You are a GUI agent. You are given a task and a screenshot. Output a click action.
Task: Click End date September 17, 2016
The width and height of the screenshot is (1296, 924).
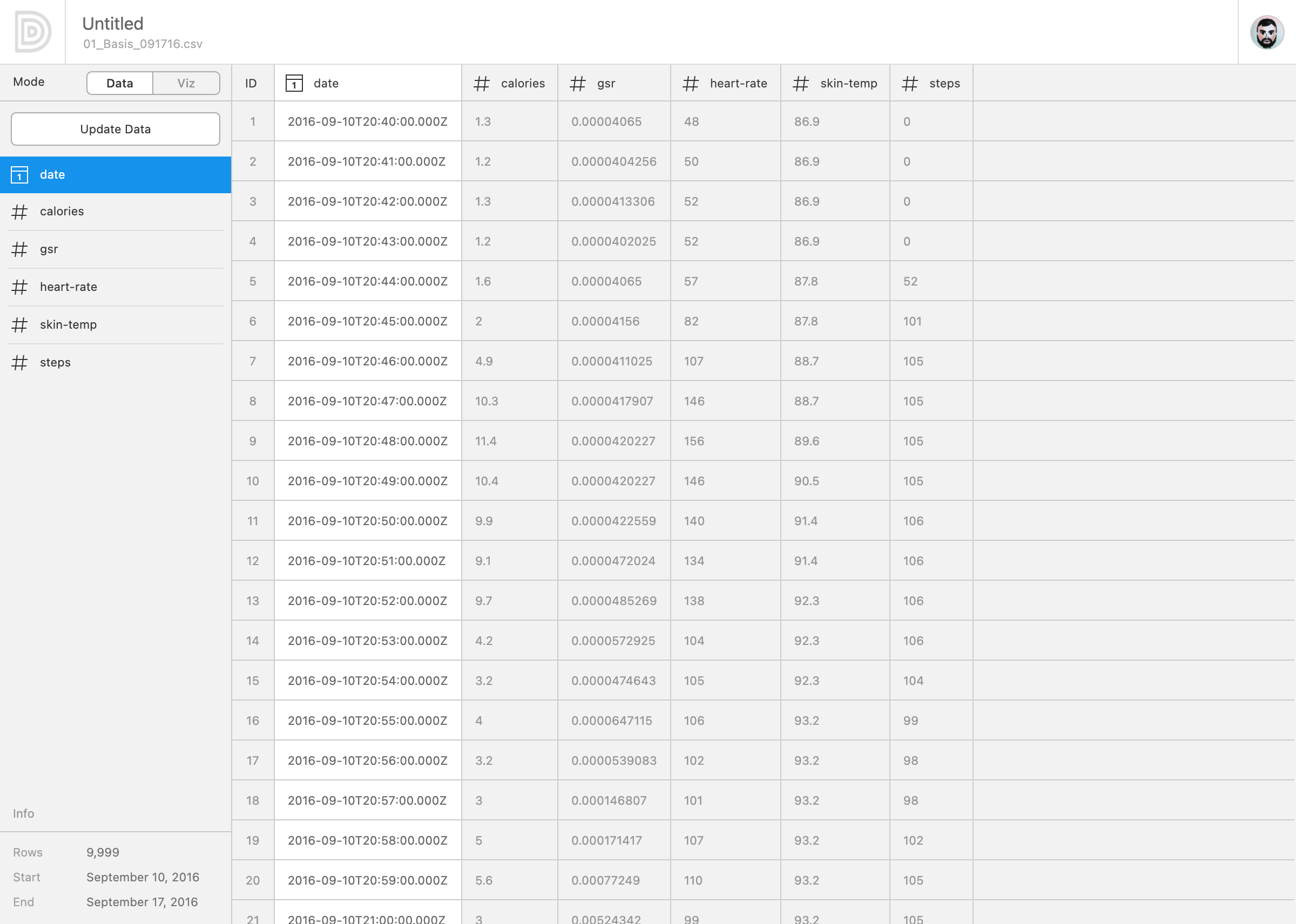click(143, 902)
